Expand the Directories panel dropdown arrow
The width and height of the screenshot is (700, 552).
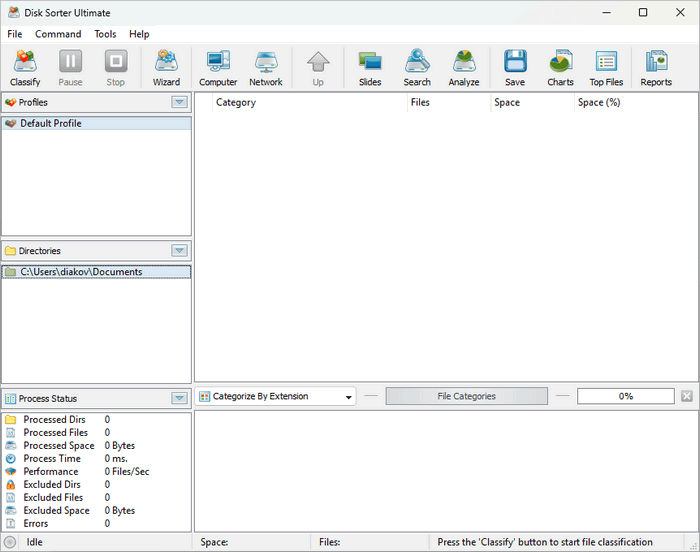click(x=179, y=251)
